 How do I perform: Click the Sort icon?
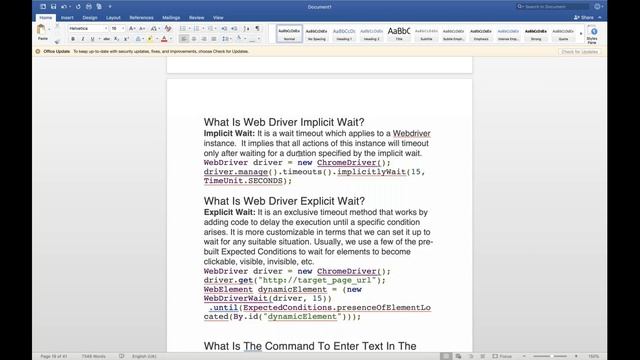click(246, 28)
